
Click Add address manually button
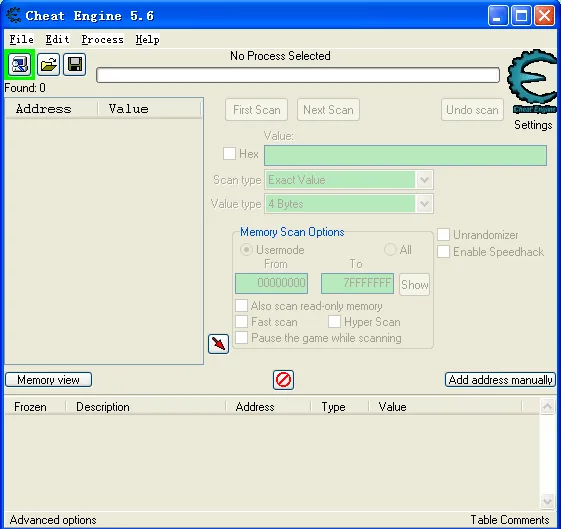500,379
